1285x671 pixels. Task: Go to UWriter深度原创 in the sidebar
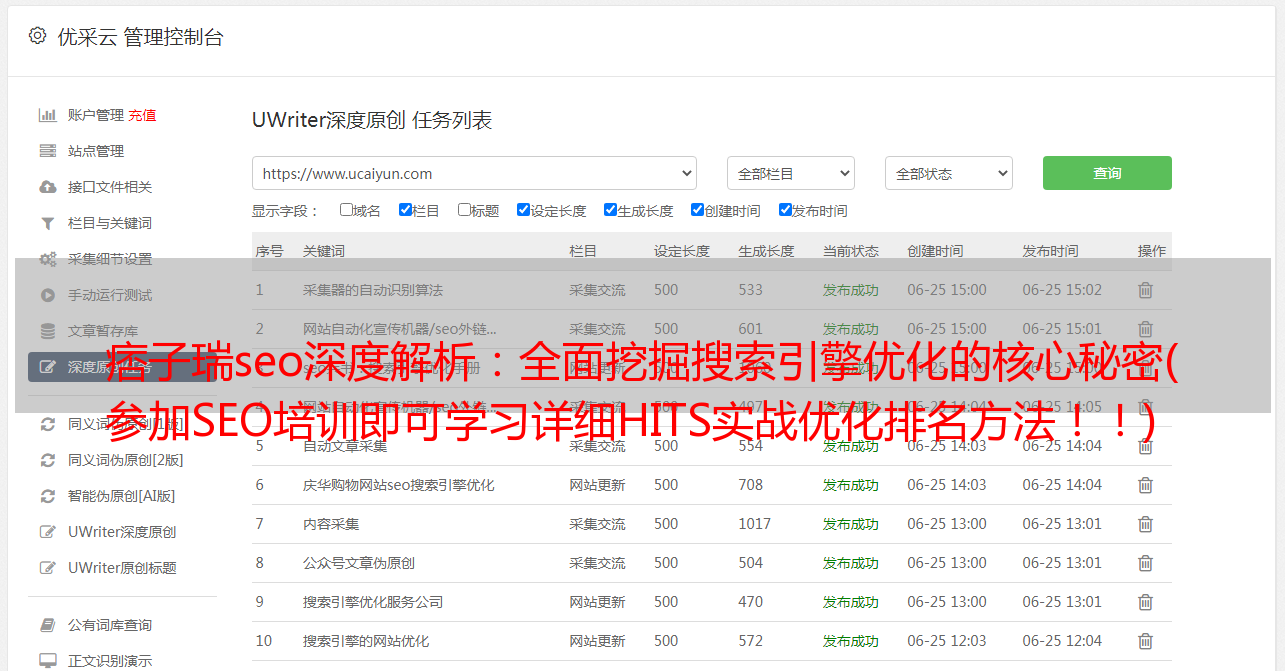[x=122, y=532]
